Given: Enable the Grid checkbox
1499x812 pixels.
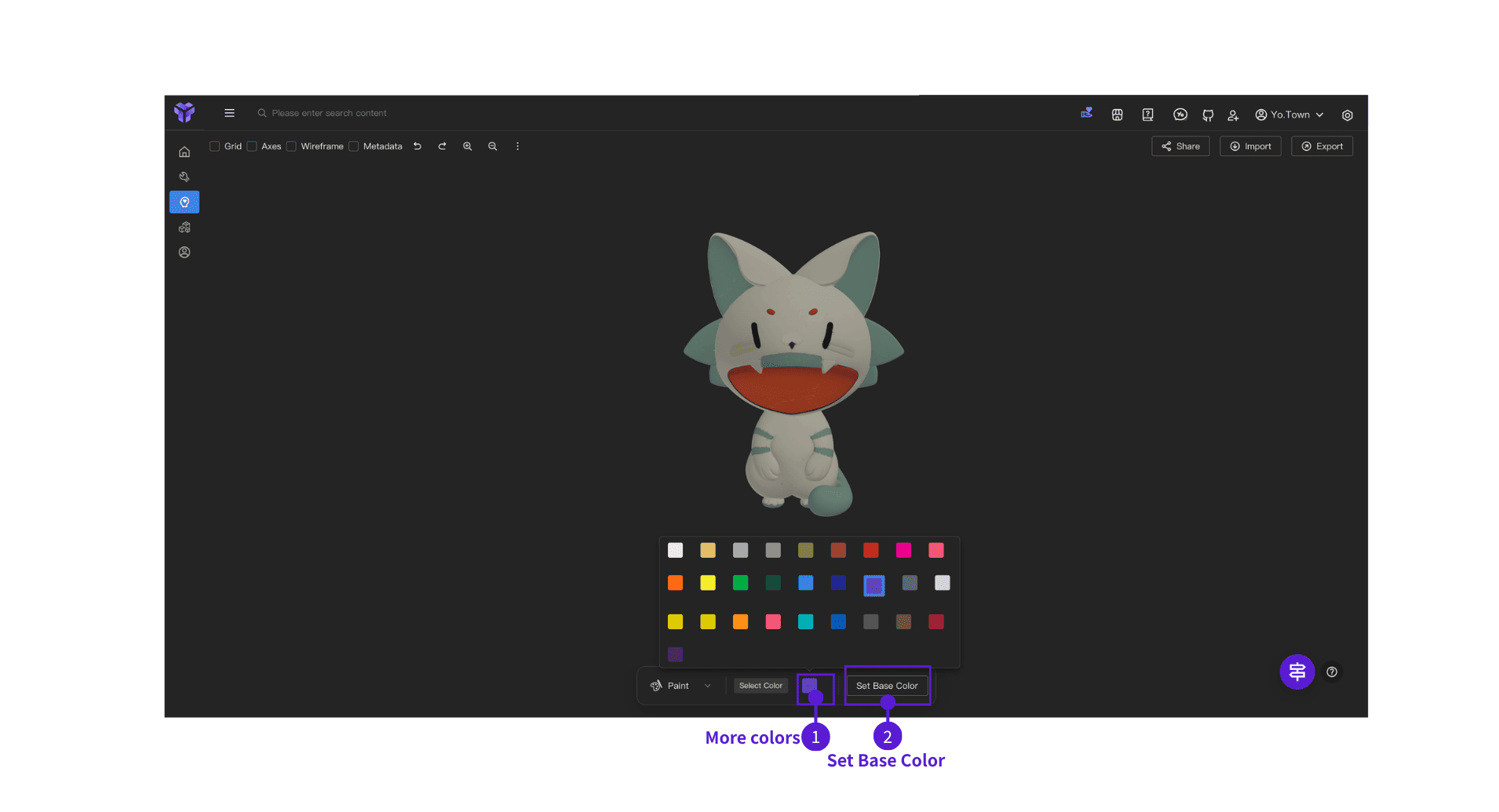Looking at the screenshot, I should (x=214, y=146).
